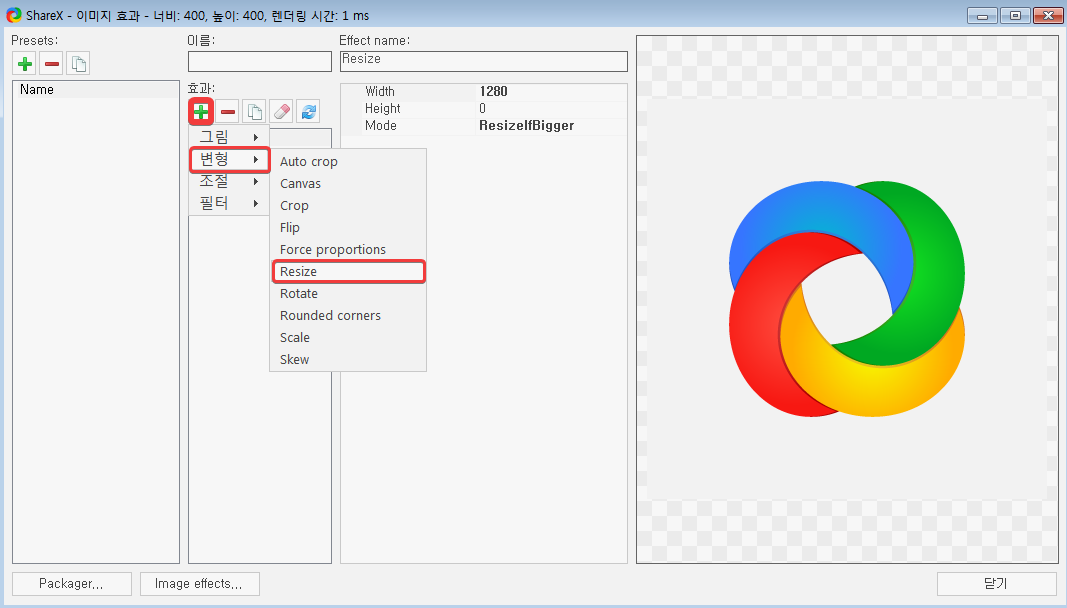This screenshot has width=1067, height=608.
Task: Choose Scale effect
Action: pos(348,338)
